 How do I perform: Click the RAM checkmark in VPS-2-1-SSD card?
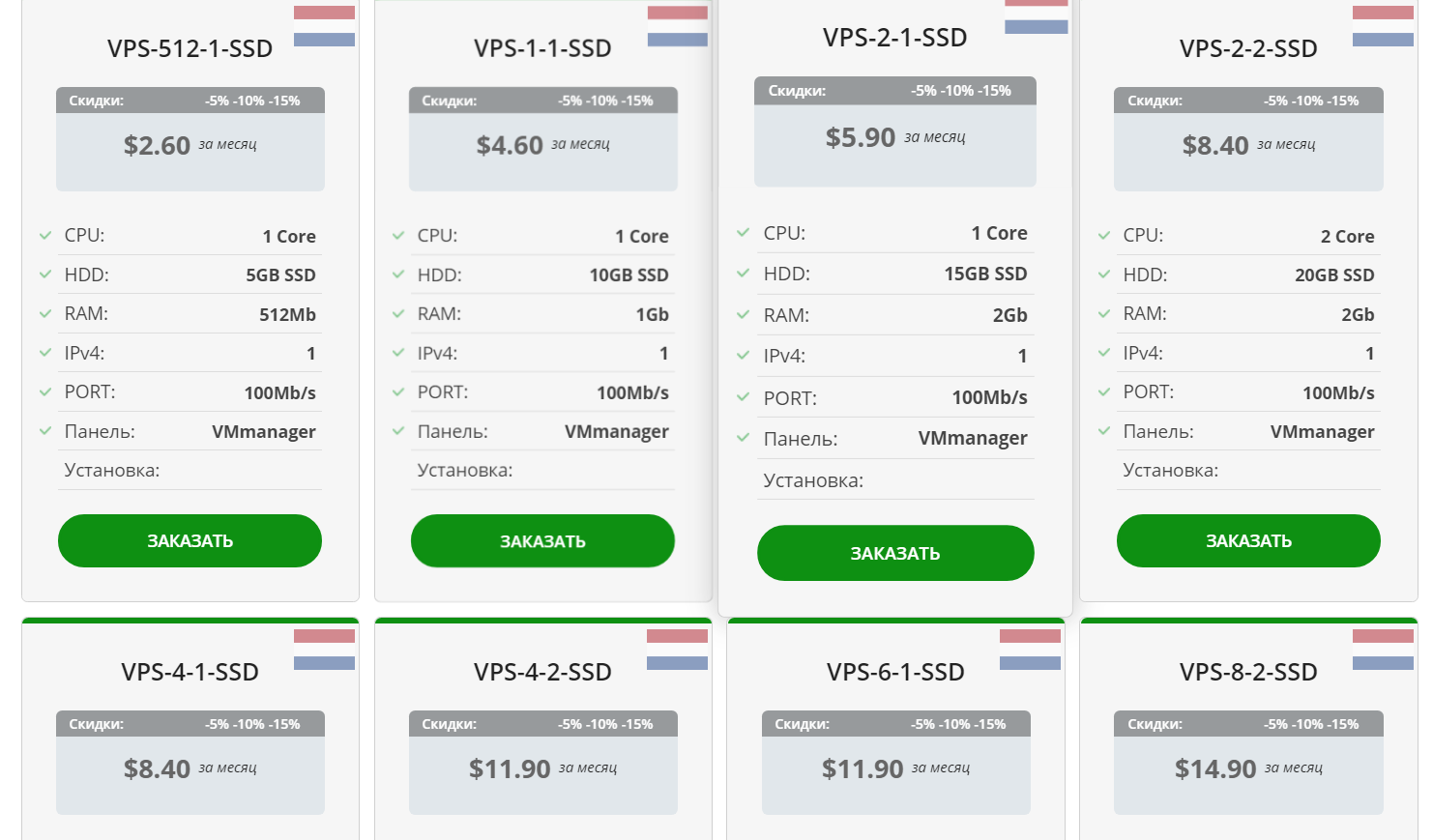(x=743, y=315)
